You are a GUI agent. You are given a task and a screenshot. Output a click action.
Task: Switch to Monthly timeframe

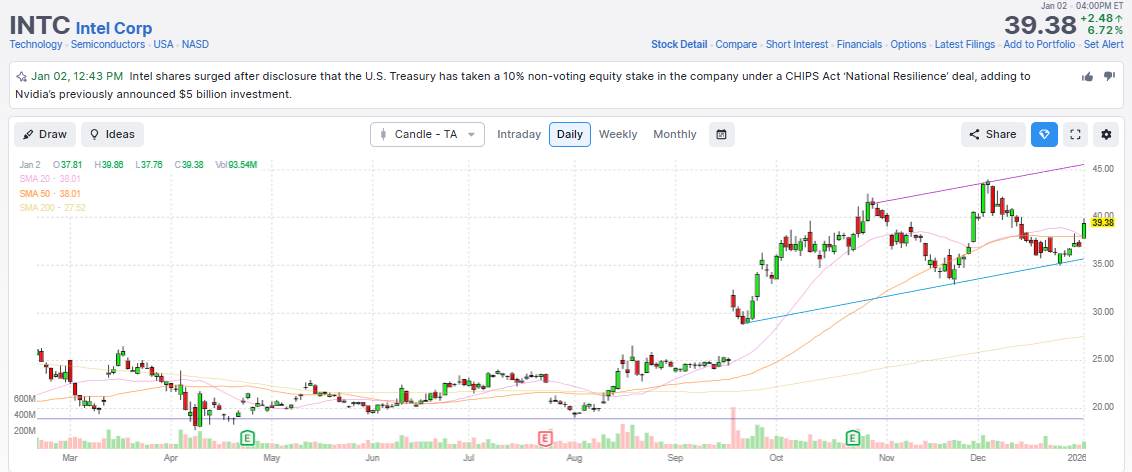point(675,134)
